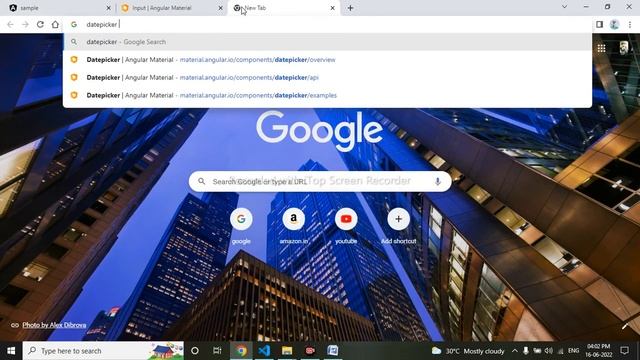Screen dimensions: 640x360
Task: Click the Search Google or type a URL box
Action: pyautogui.click(x=320, y=181)
